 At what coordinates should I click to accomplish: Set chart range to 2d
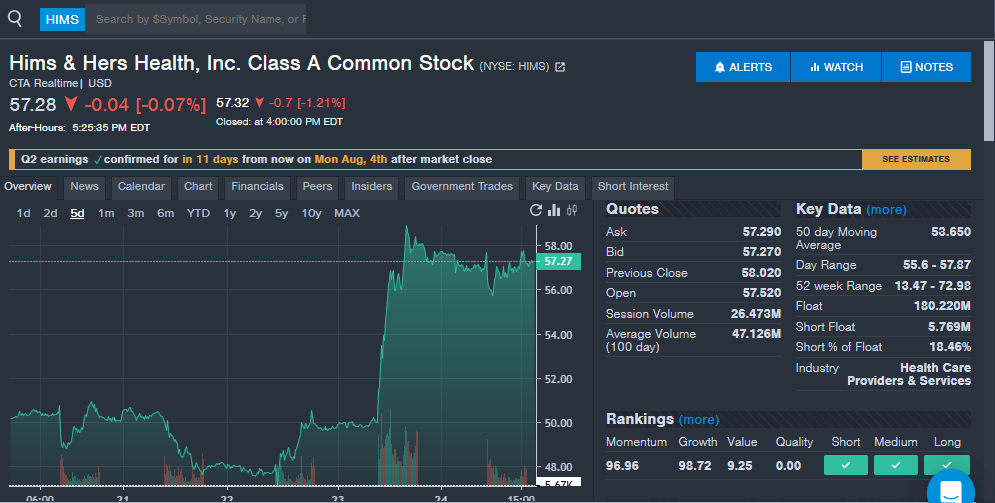tap(50, 213)
